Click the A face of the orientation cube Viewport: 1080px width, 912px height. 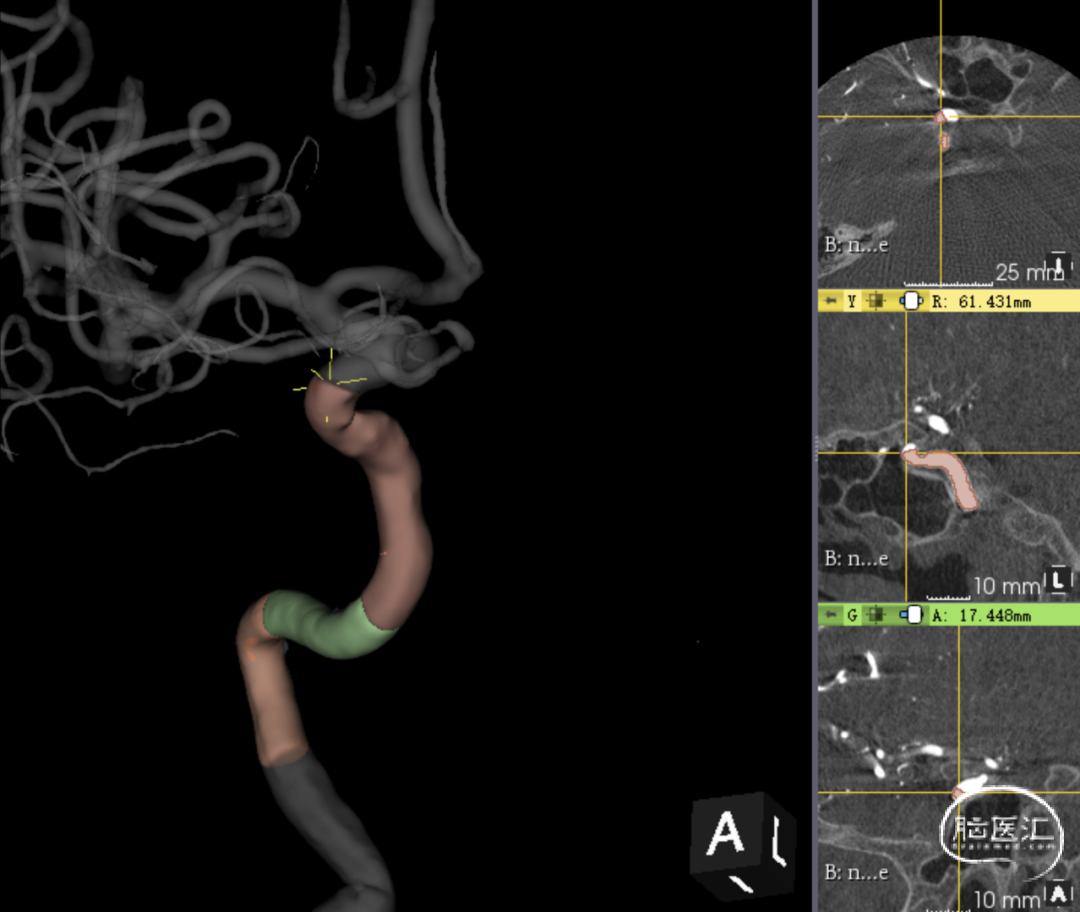pos(727,832)
